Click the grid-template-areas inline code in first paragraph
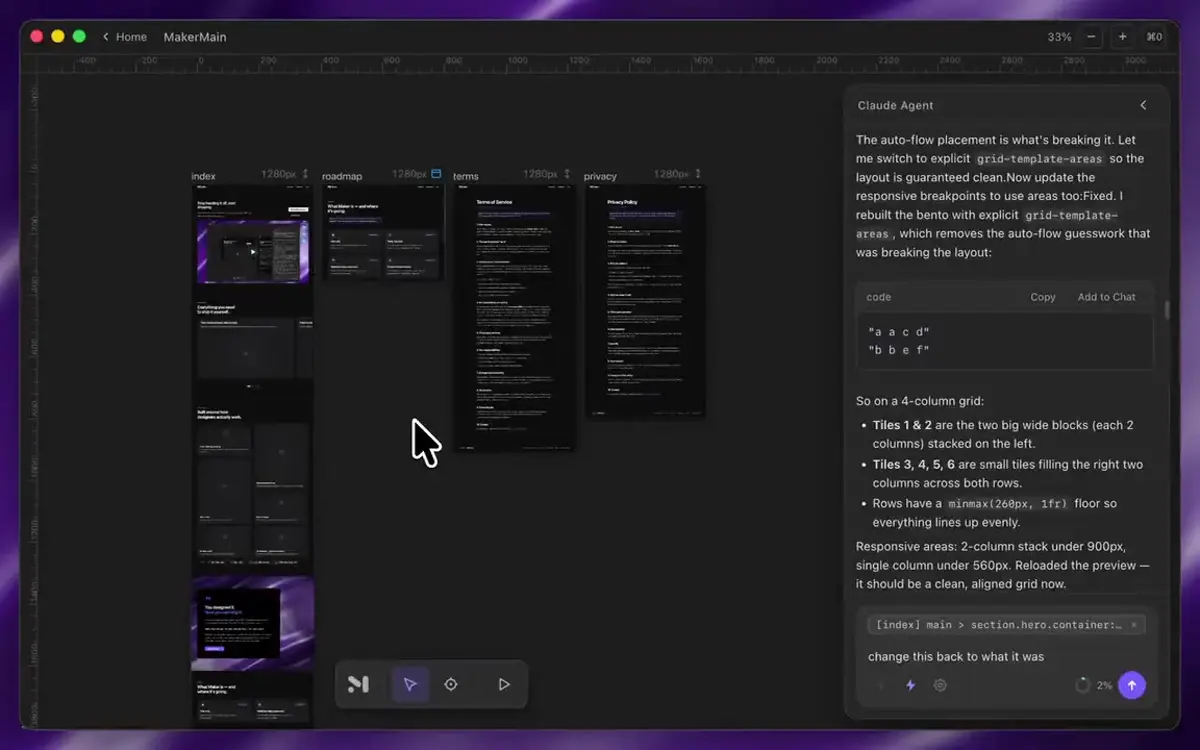Image resolution: width=1200 pixels, height=750 pixels. (1039, 159)
